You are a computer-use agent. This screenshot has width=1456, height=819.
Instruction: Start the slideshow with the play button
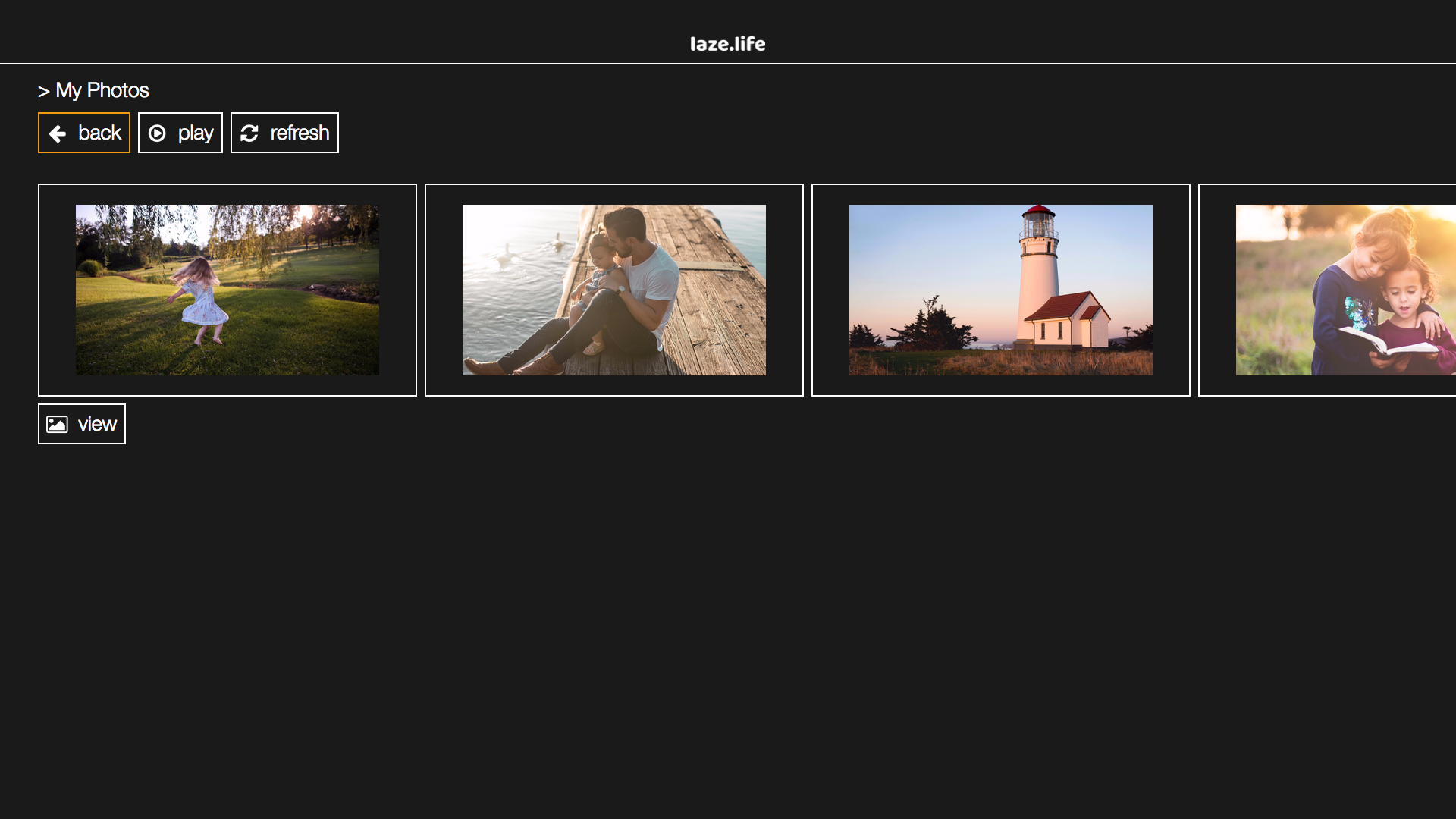click(x=180, y=133)
